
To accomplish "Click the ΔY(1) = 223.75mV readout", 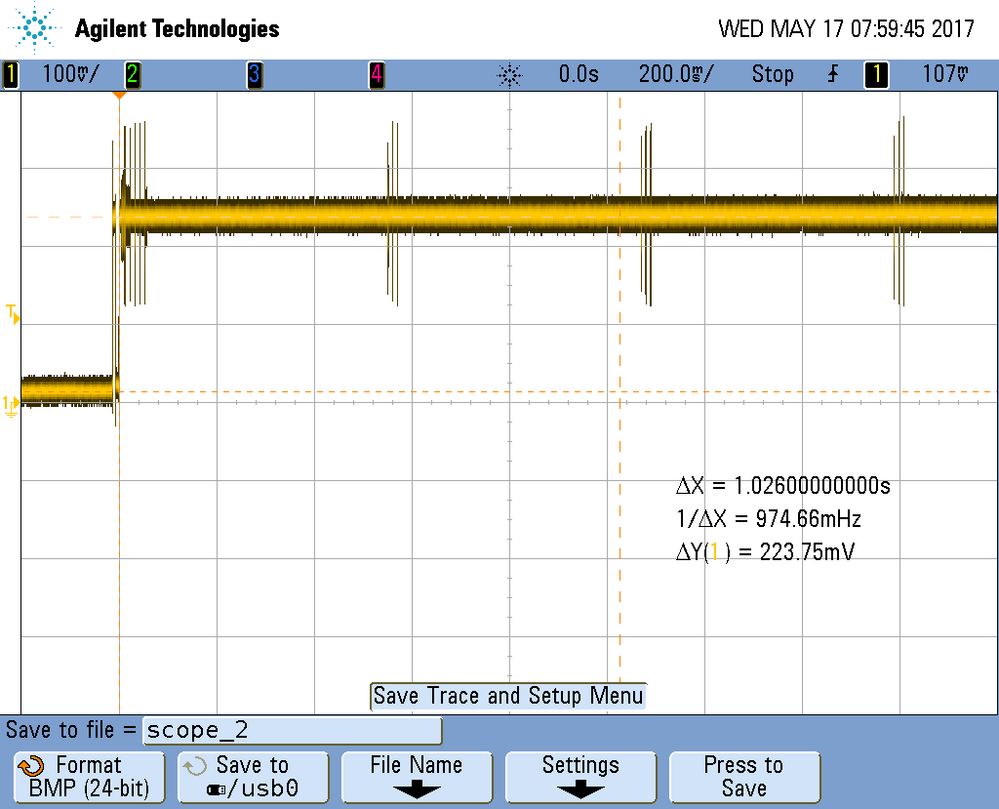I will click(x=765, y=552).
